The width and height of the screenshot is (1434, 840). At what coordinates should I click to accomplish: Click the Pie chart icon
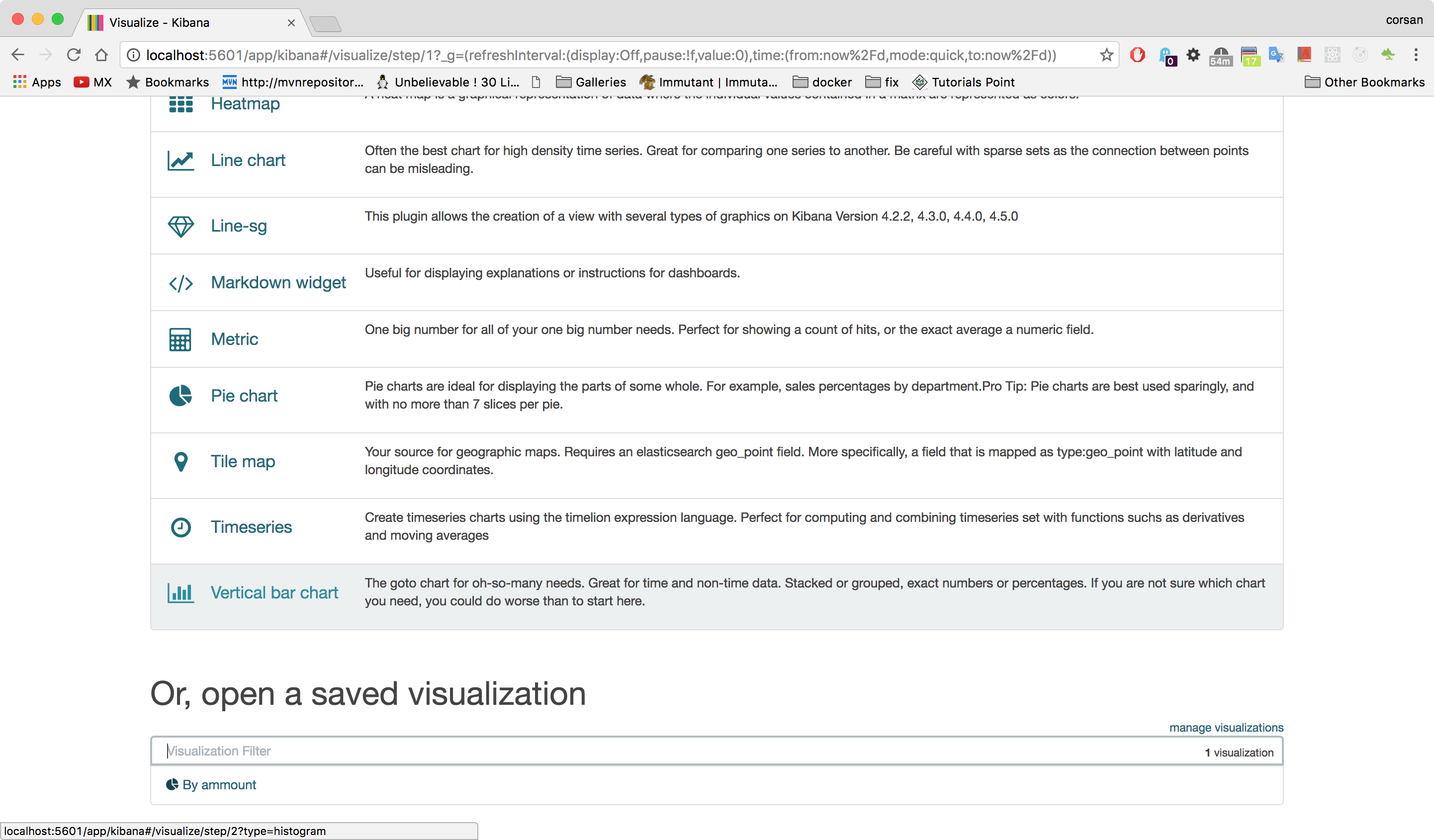[x=180, y=396]
